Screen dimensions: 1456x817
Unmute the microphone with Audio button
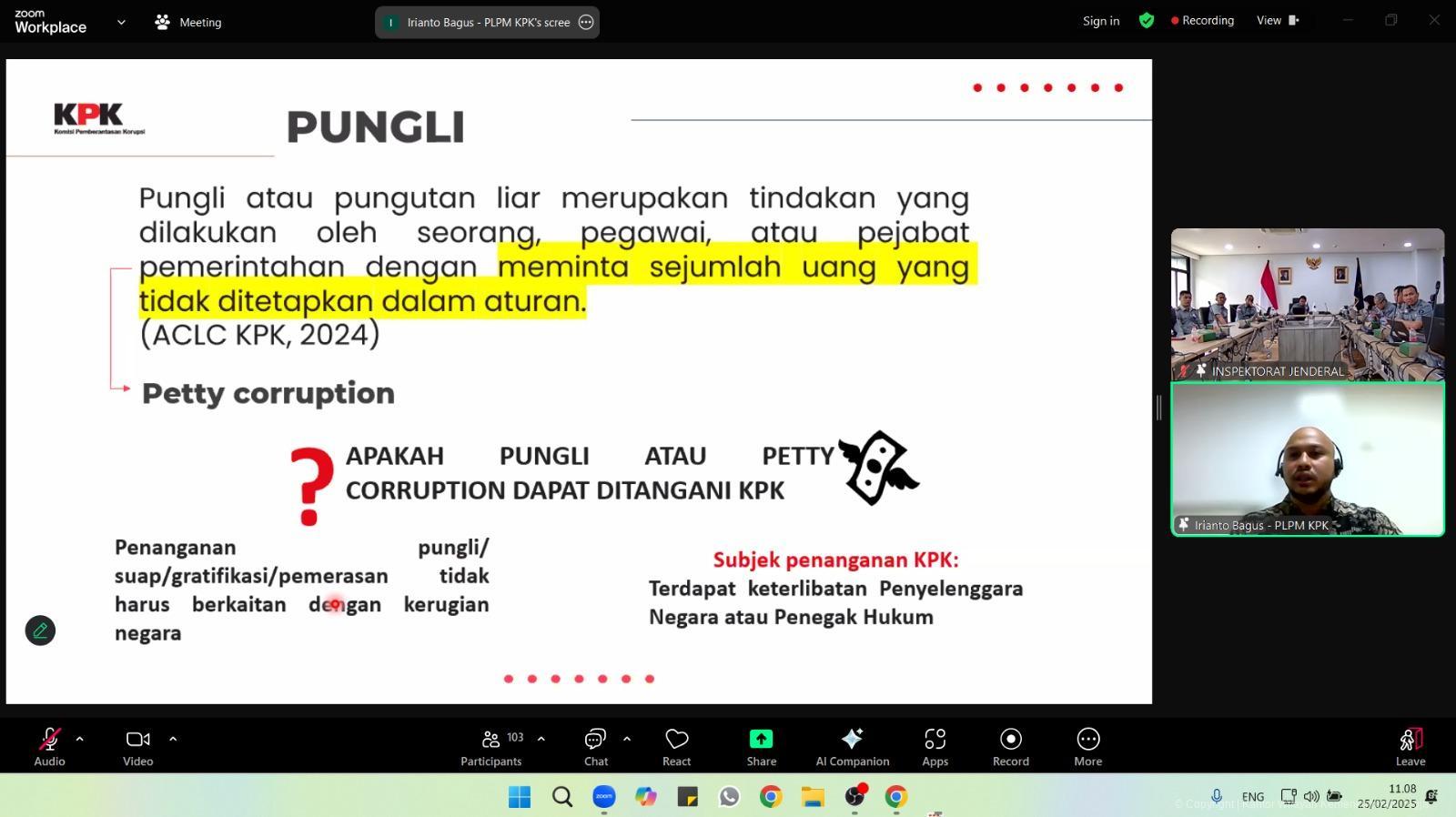coord(49,746)
